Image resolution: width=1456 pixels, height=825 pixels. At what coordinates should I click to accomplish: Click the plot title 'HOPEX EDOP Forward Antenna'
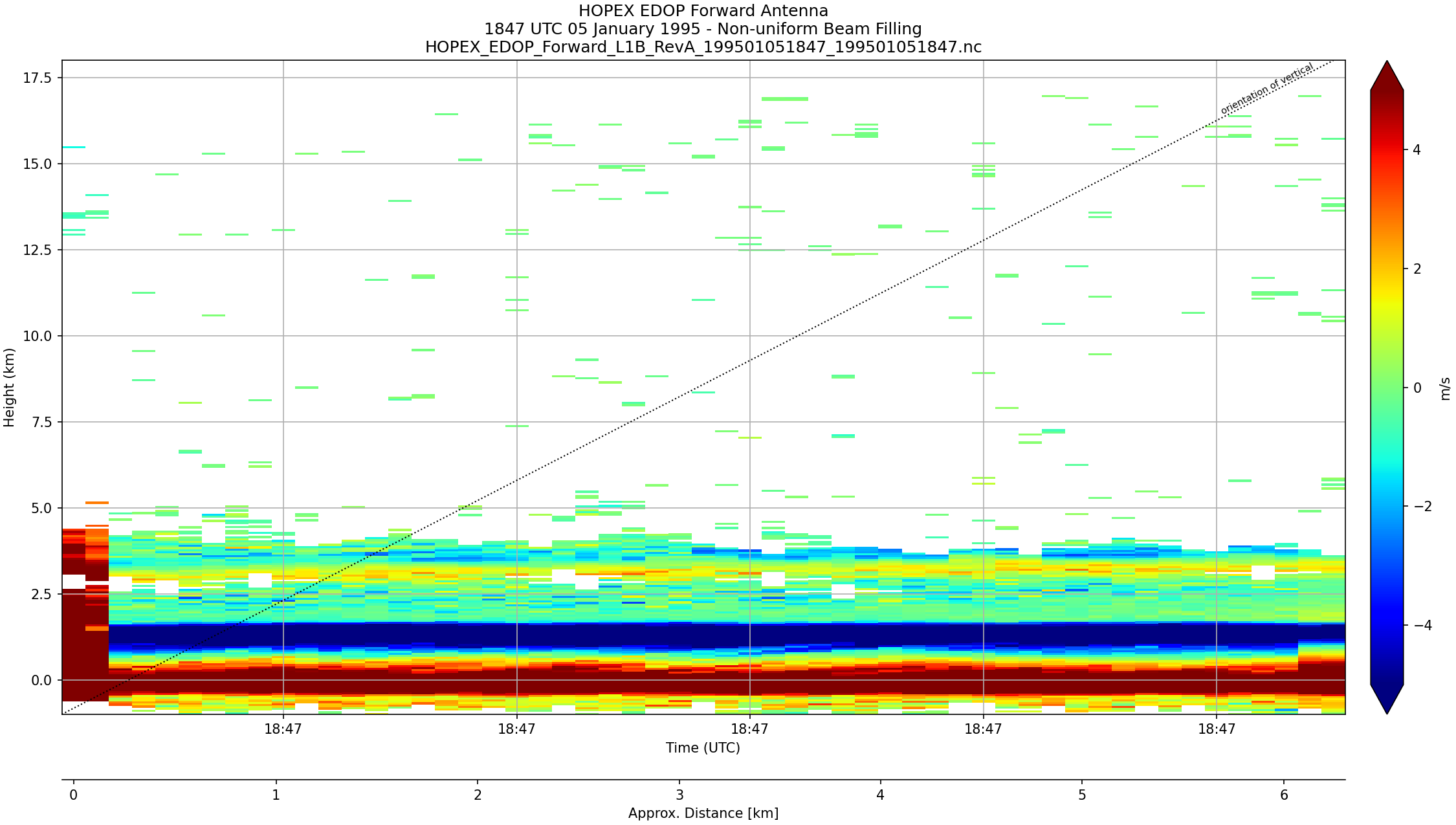(703, 11)
